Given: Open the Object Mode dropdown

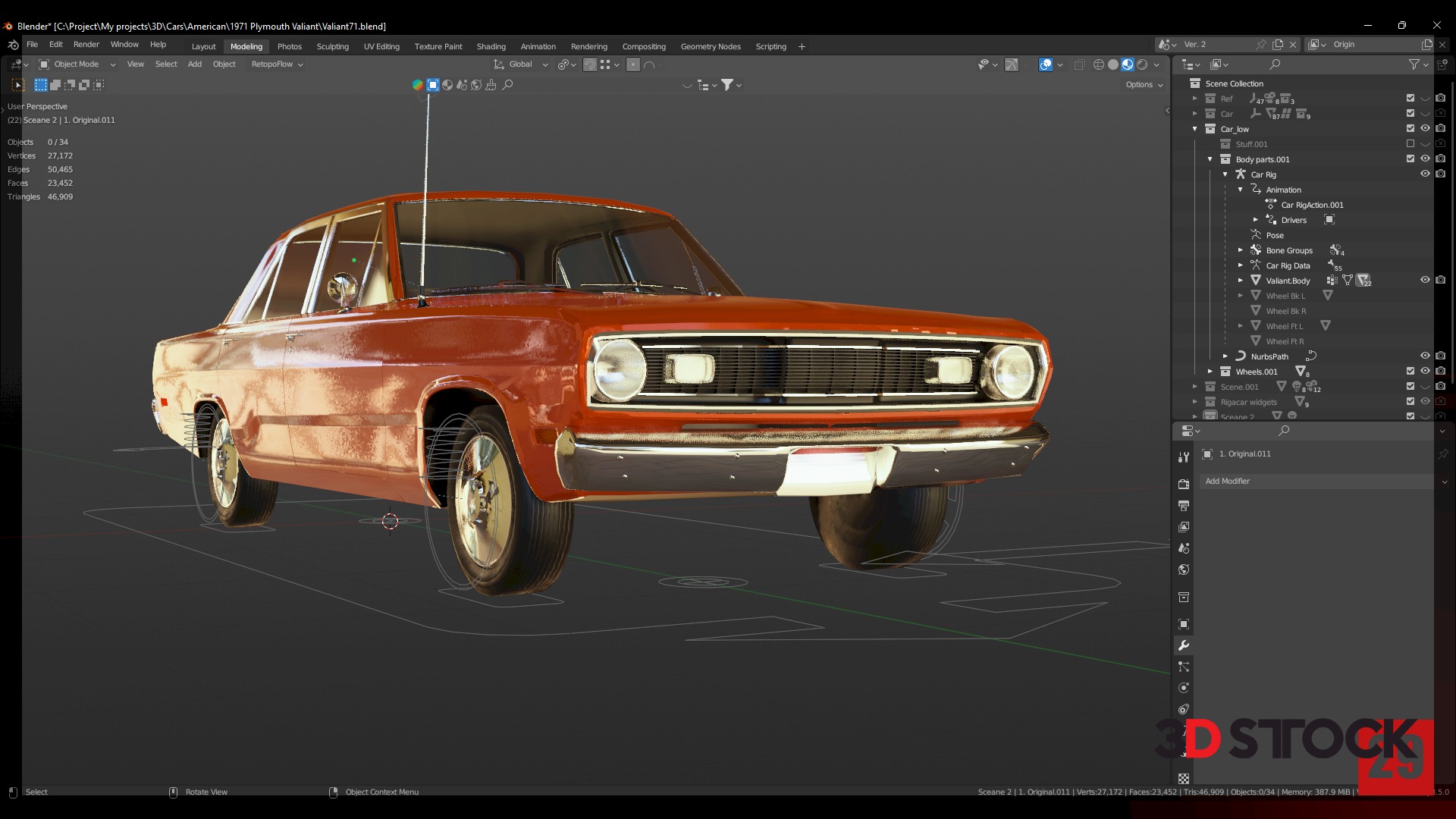Looking at the screenshot, I should point(77,64).
